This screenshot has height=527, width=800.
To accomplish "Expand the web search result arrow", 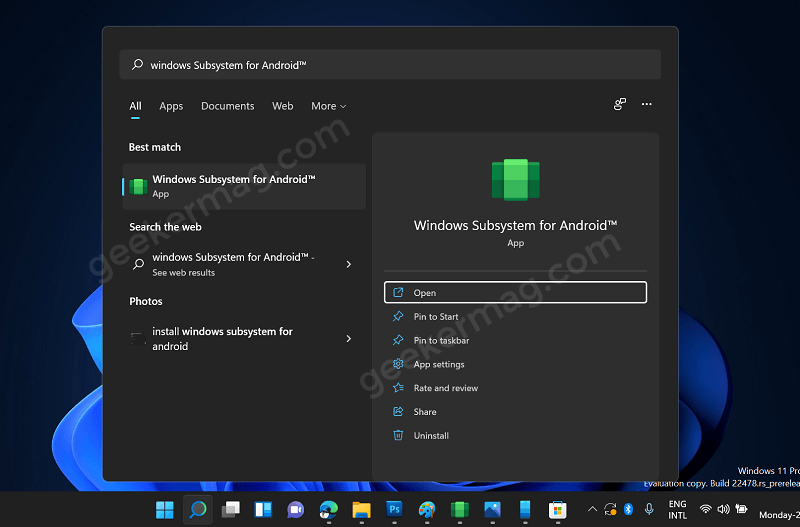I will pos(348,264).
